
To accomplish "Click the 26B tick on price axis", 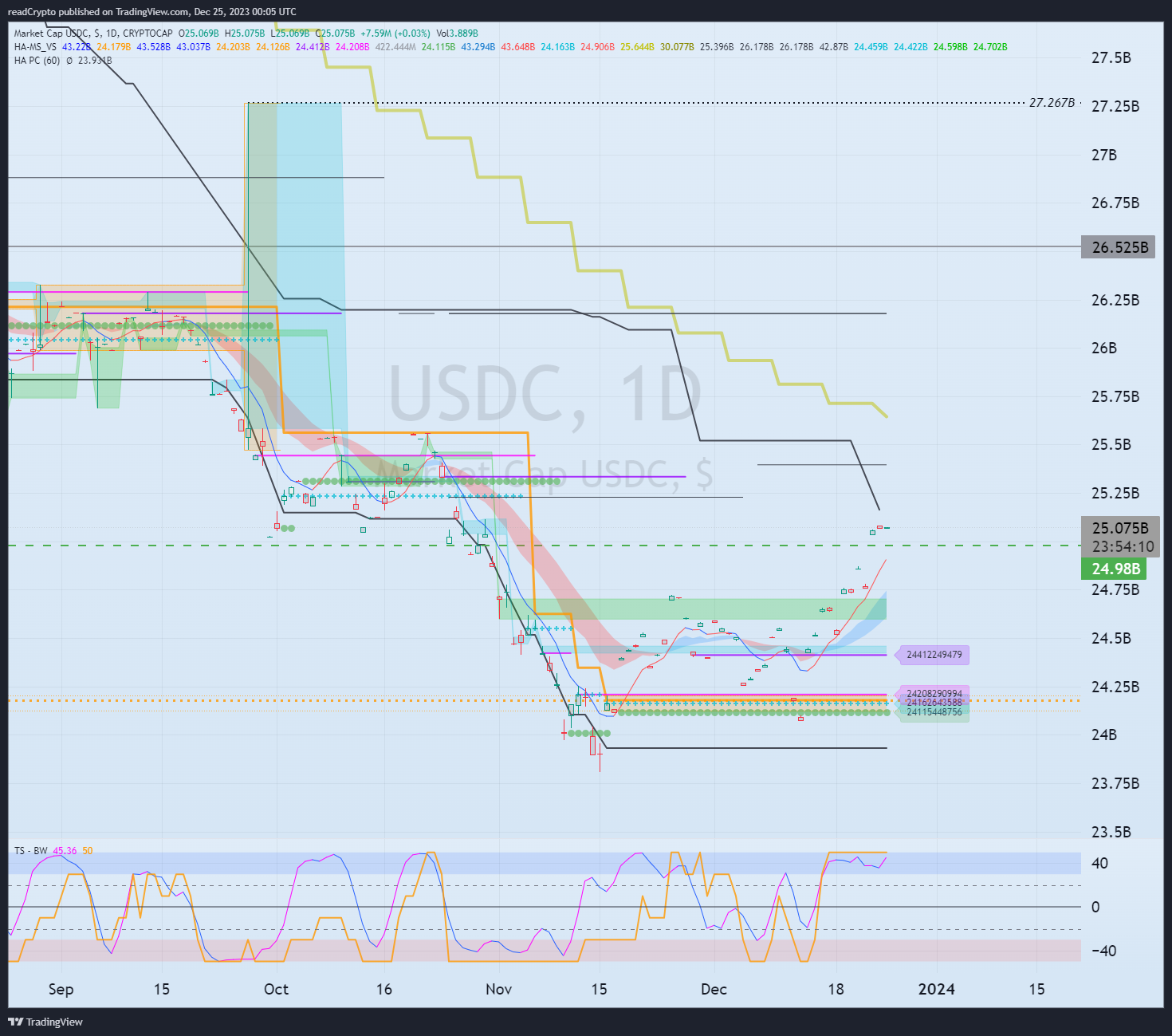I will click(1103, 348).
